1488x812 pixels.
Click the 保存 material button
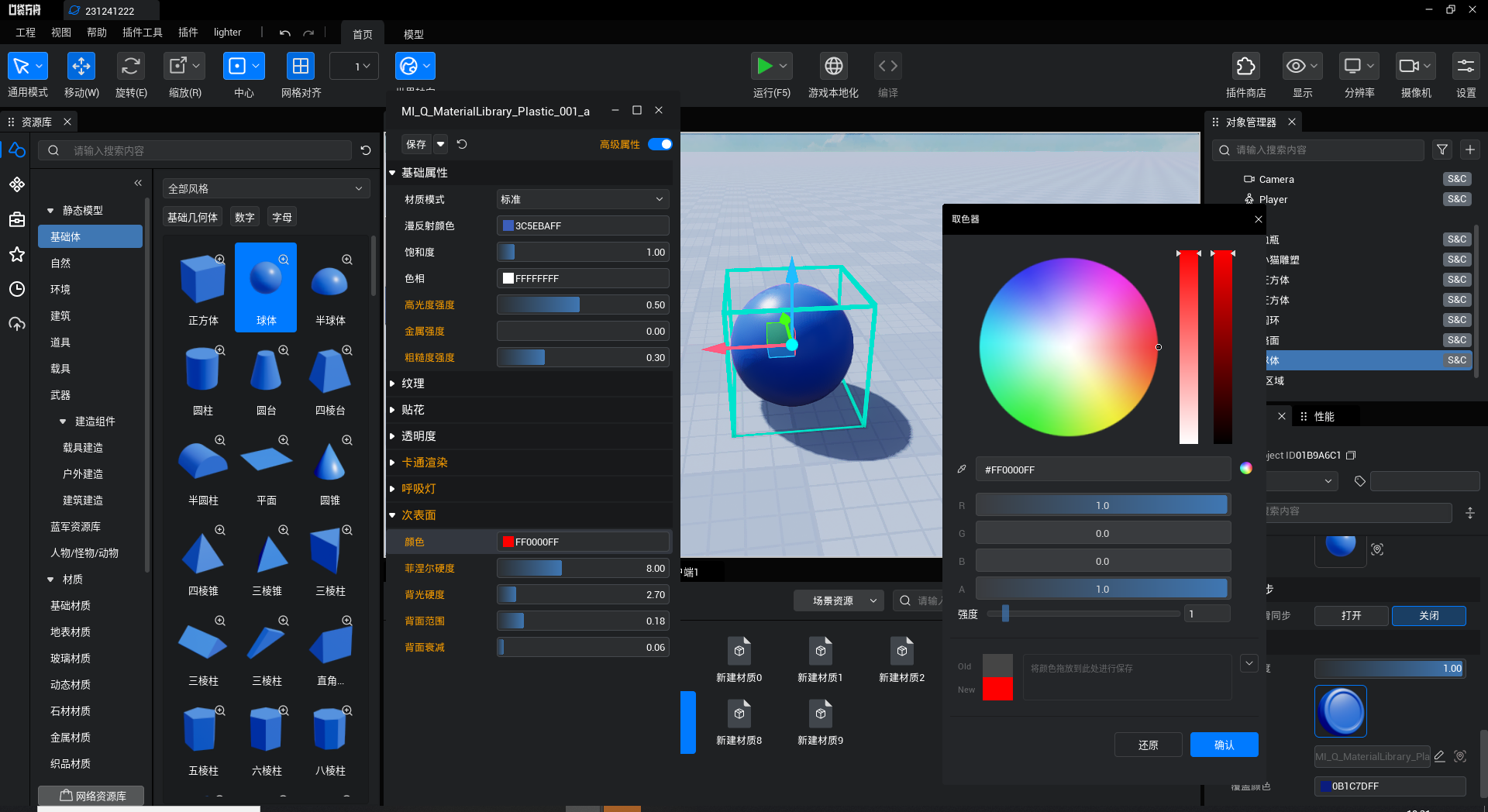coord(416,144)
